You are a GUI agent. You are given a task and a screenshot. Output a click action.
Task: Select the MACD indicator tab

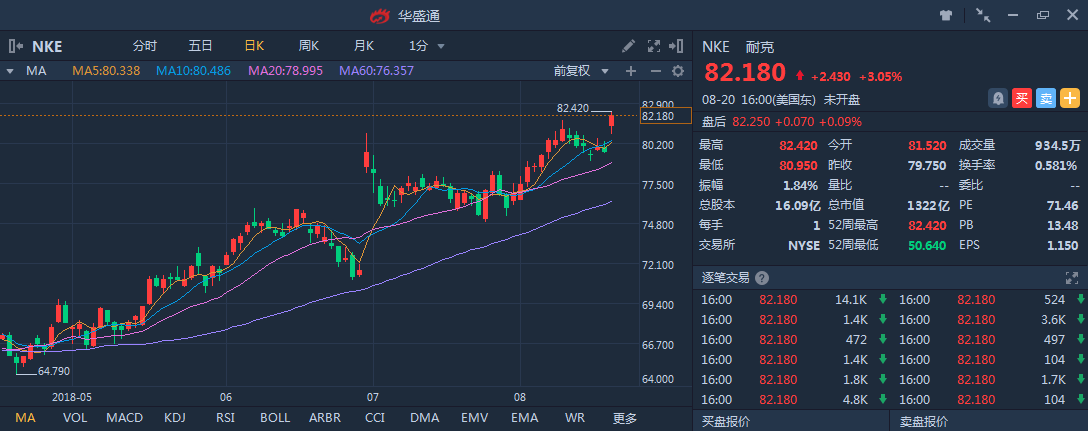point(124,418)
